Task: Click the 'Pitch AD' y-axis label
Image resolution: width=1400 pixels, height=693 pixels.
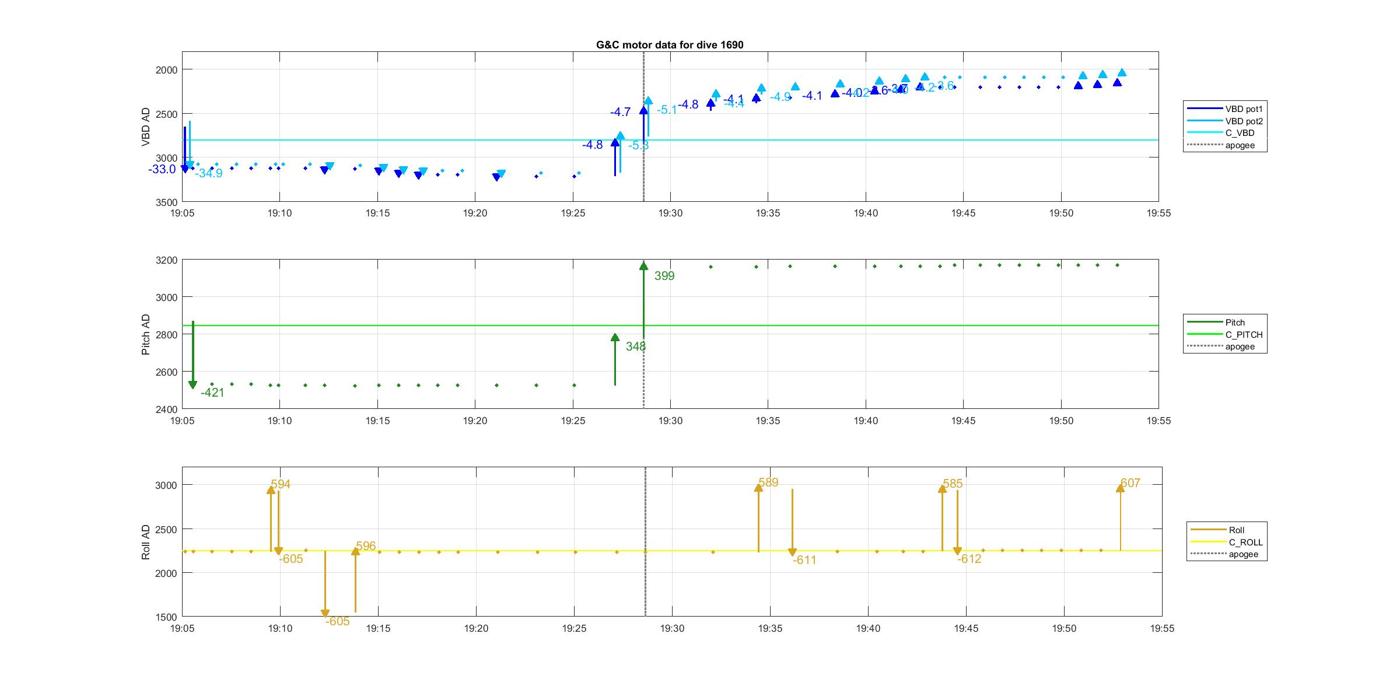Action: point(145,335)
